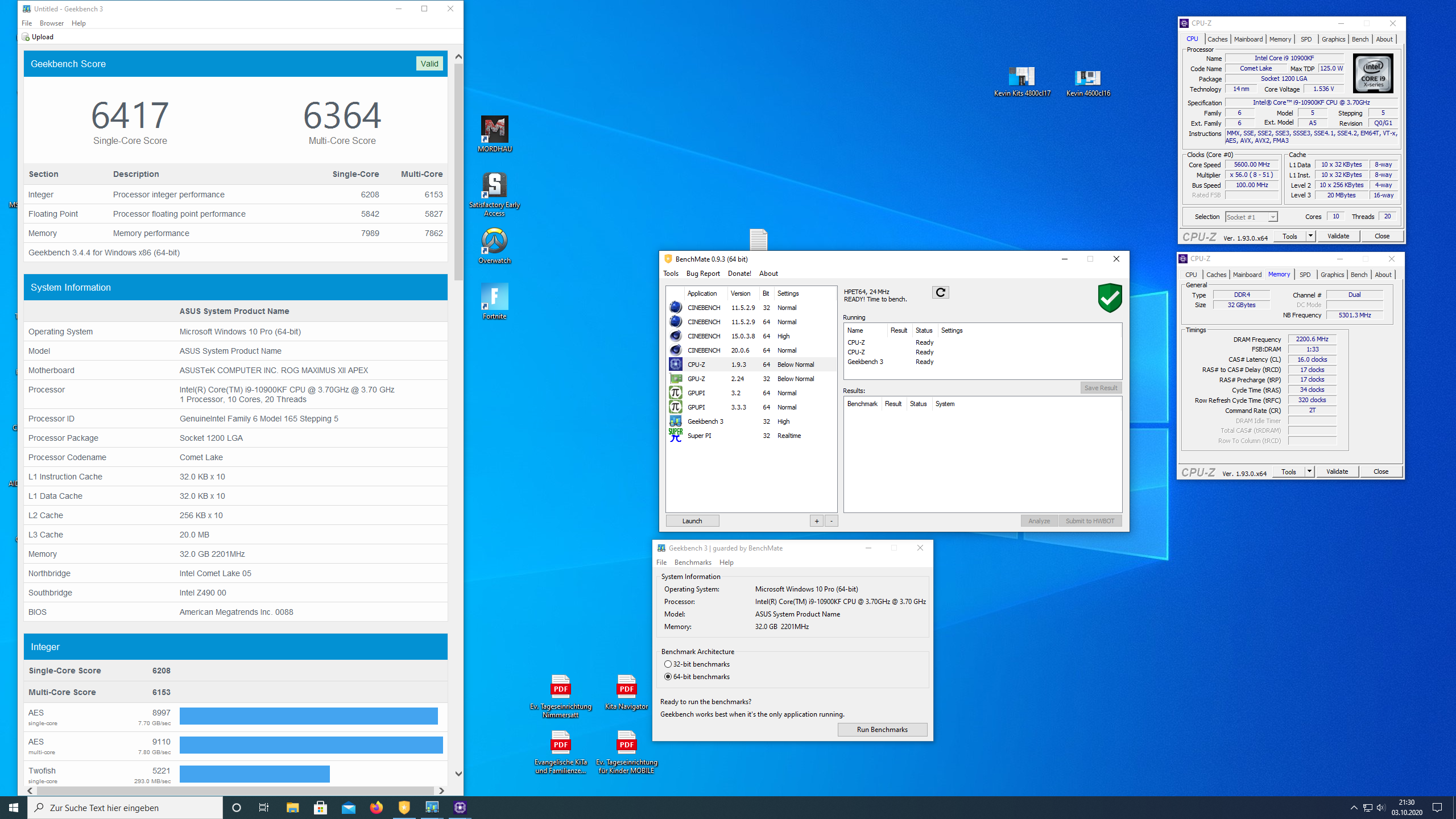Open Bug Report menu in BenchMate

tap(703, 274)
